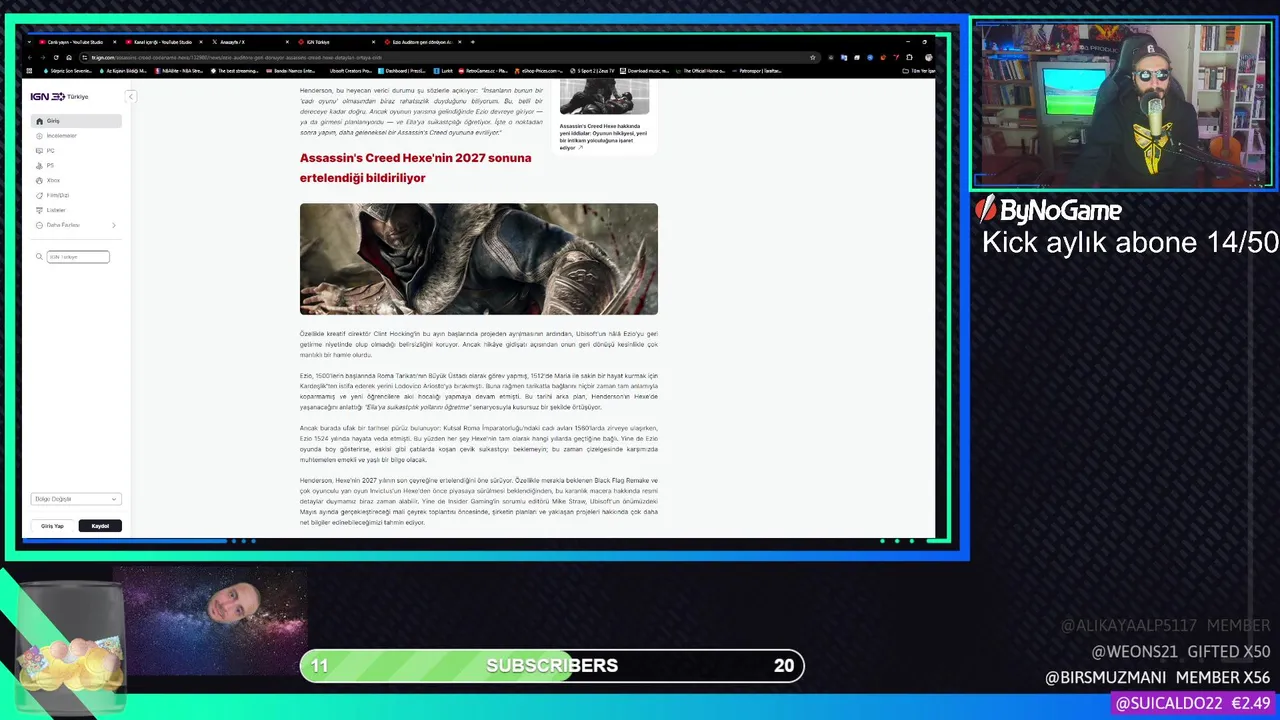Click the 'Assassin's Creed Hexe'nin 2027' heading

click(x=416, y=168)
